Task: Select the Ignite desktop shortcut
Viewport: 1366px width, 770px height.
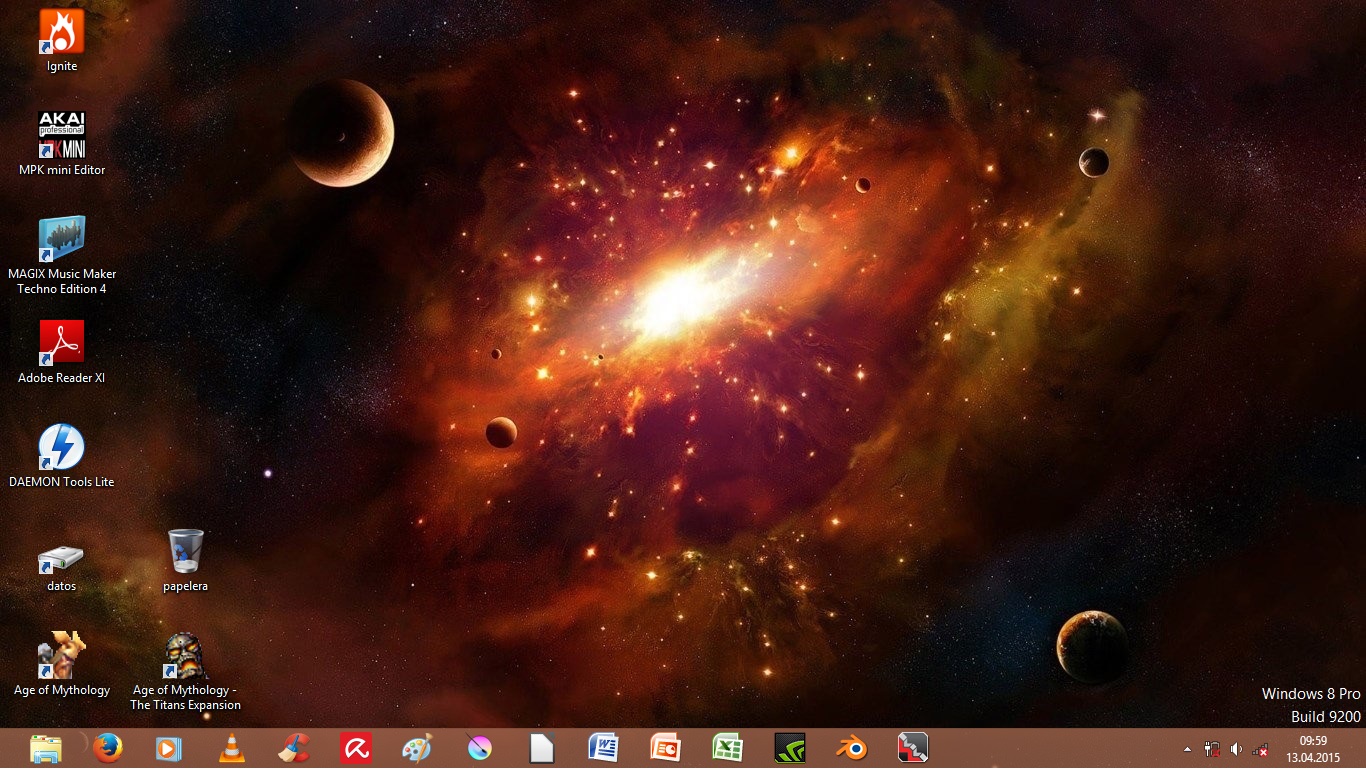Action: [x=61, y=32]
